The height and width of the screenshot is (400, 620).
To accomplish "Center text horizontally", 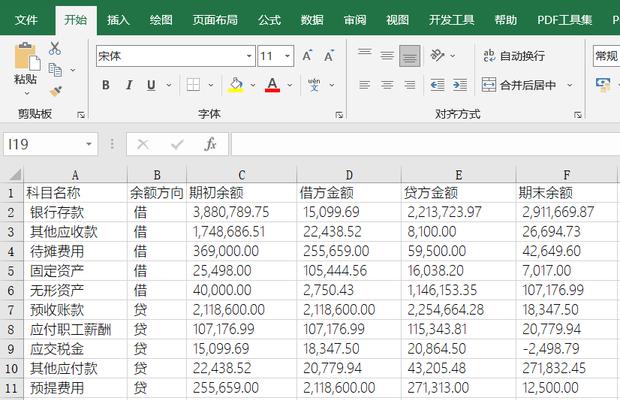I will 387,85.
